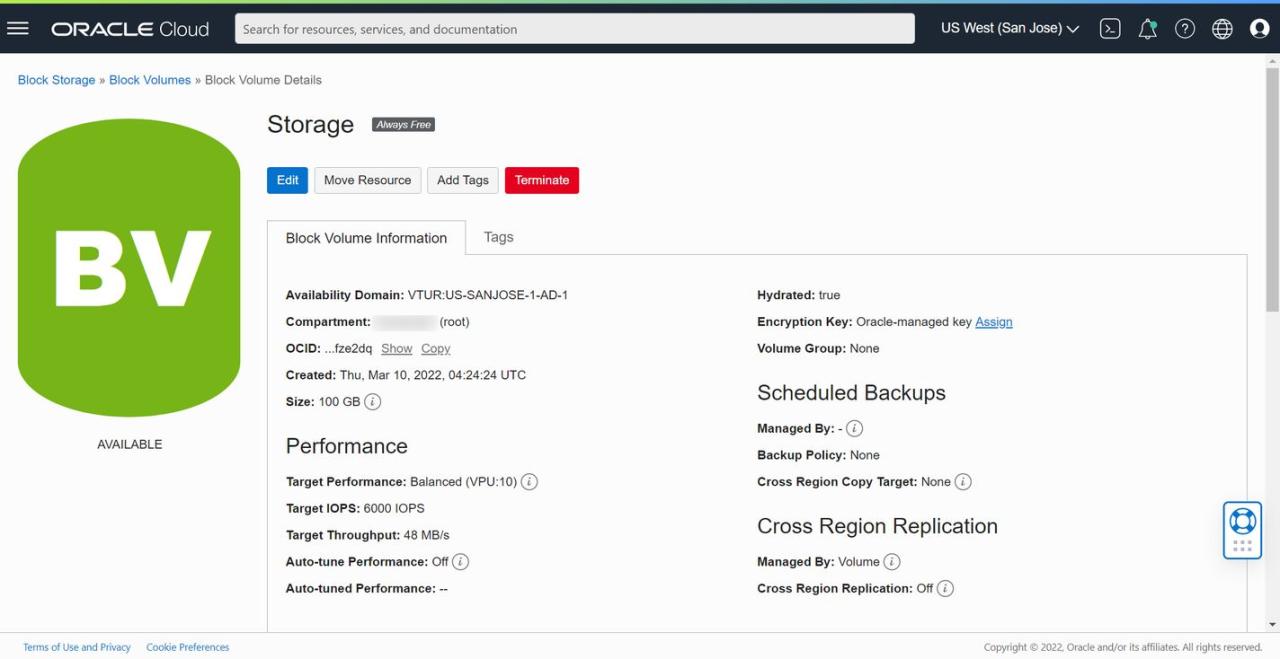Focus the resources search field
Viewport: 1280px width, 659px height.
pyautogui.click(x=575, y=29)
